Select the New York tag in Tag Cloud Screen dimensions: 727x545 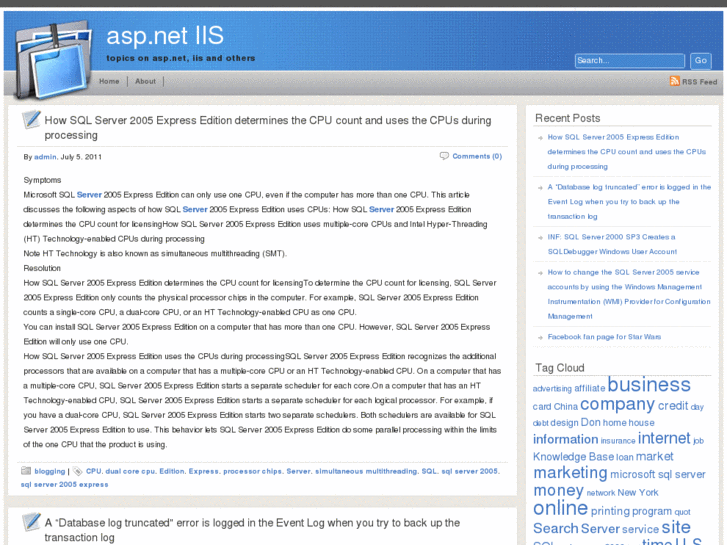click(638, 493)
